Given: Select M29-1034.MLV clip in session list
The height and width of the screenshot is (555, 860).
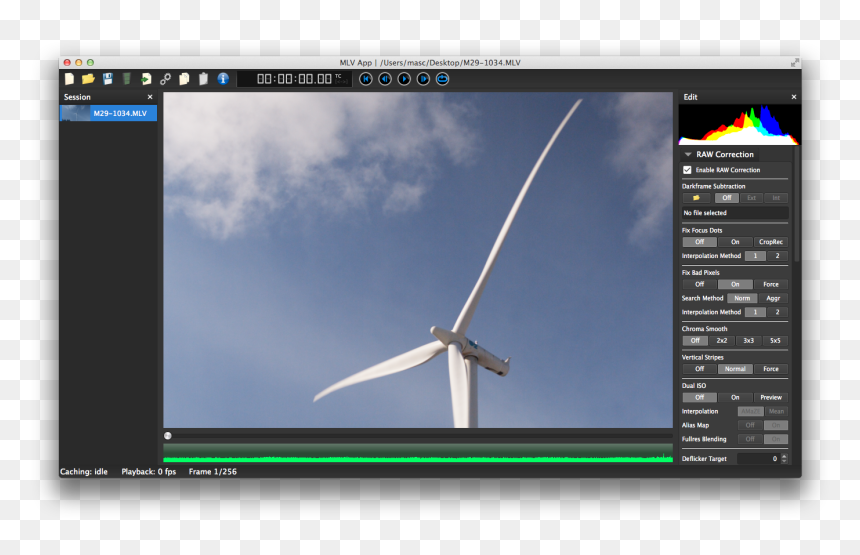Looking at the screenshot, I should [109, 113].
